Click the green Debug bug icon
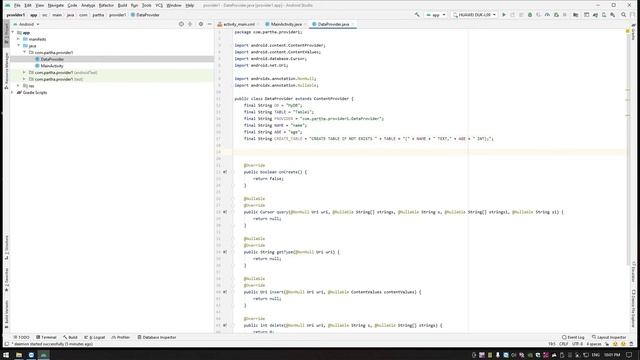Screen dimensions: 640x360 [530, 15]
